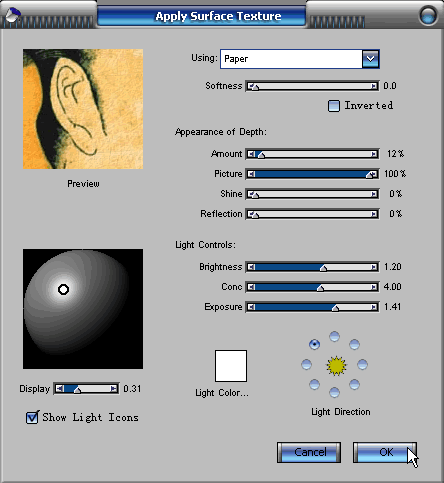Viewport: 444px width, 483px height.
Task: Click the Brightness slider right arrow
Action: tap(374, 267)
